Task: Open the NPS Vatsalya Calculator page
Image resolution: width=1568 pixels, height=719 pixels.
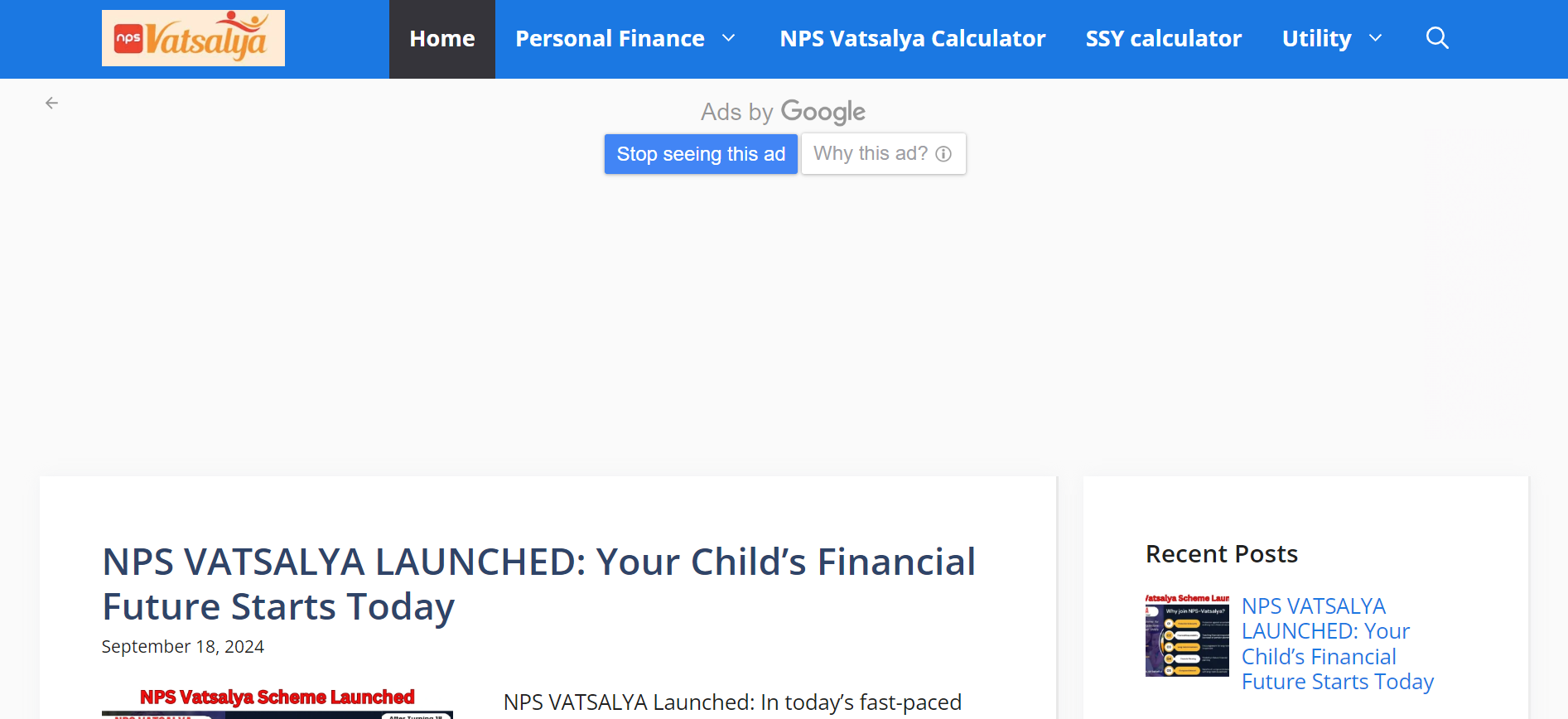Action: coord(912,37)
